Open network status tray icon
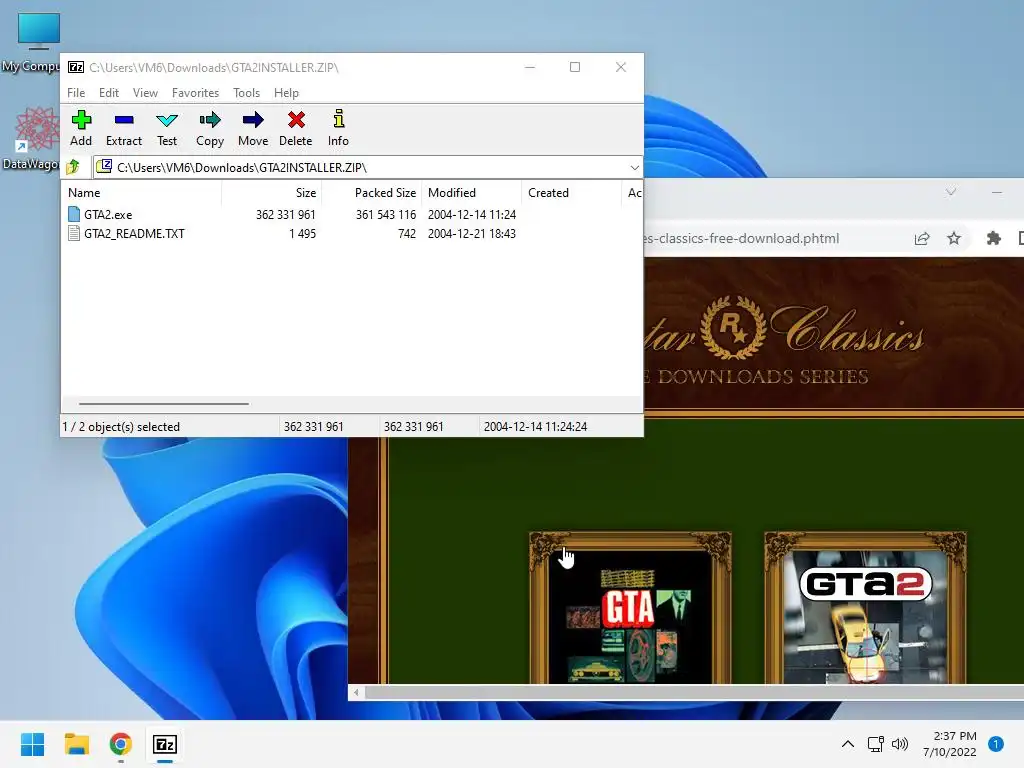This screenshot has width=1024, height=768. point(875,744)
